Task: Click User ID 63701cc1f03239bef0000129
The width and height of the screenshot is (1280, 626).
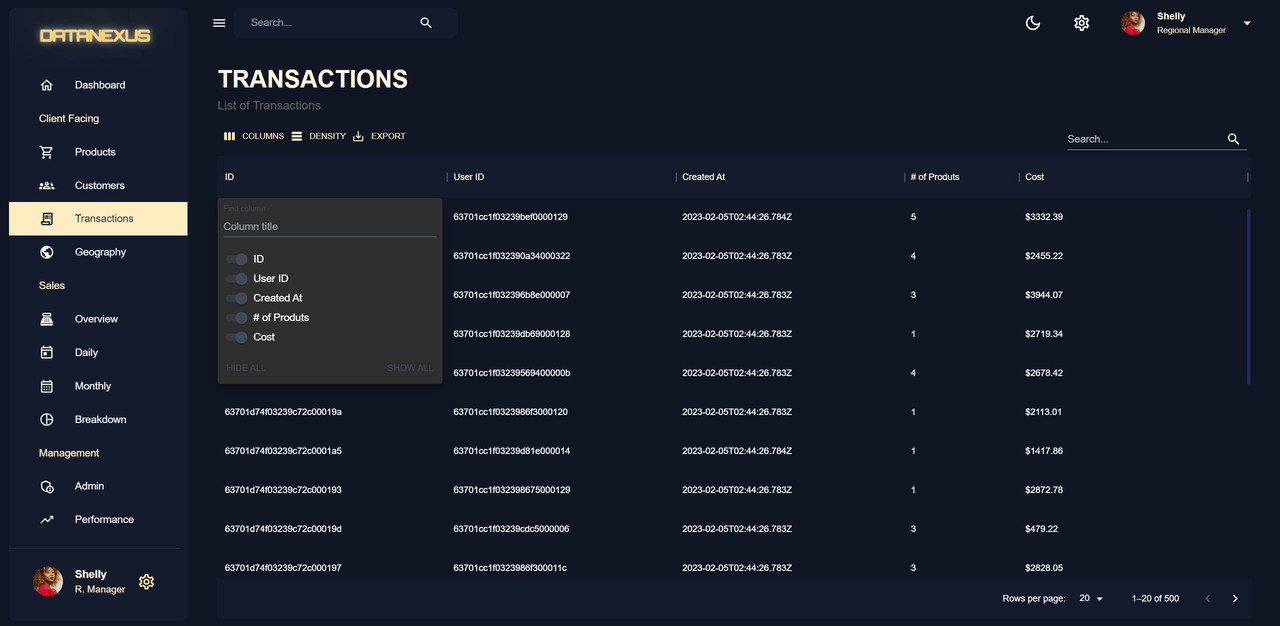Action: 511,217
